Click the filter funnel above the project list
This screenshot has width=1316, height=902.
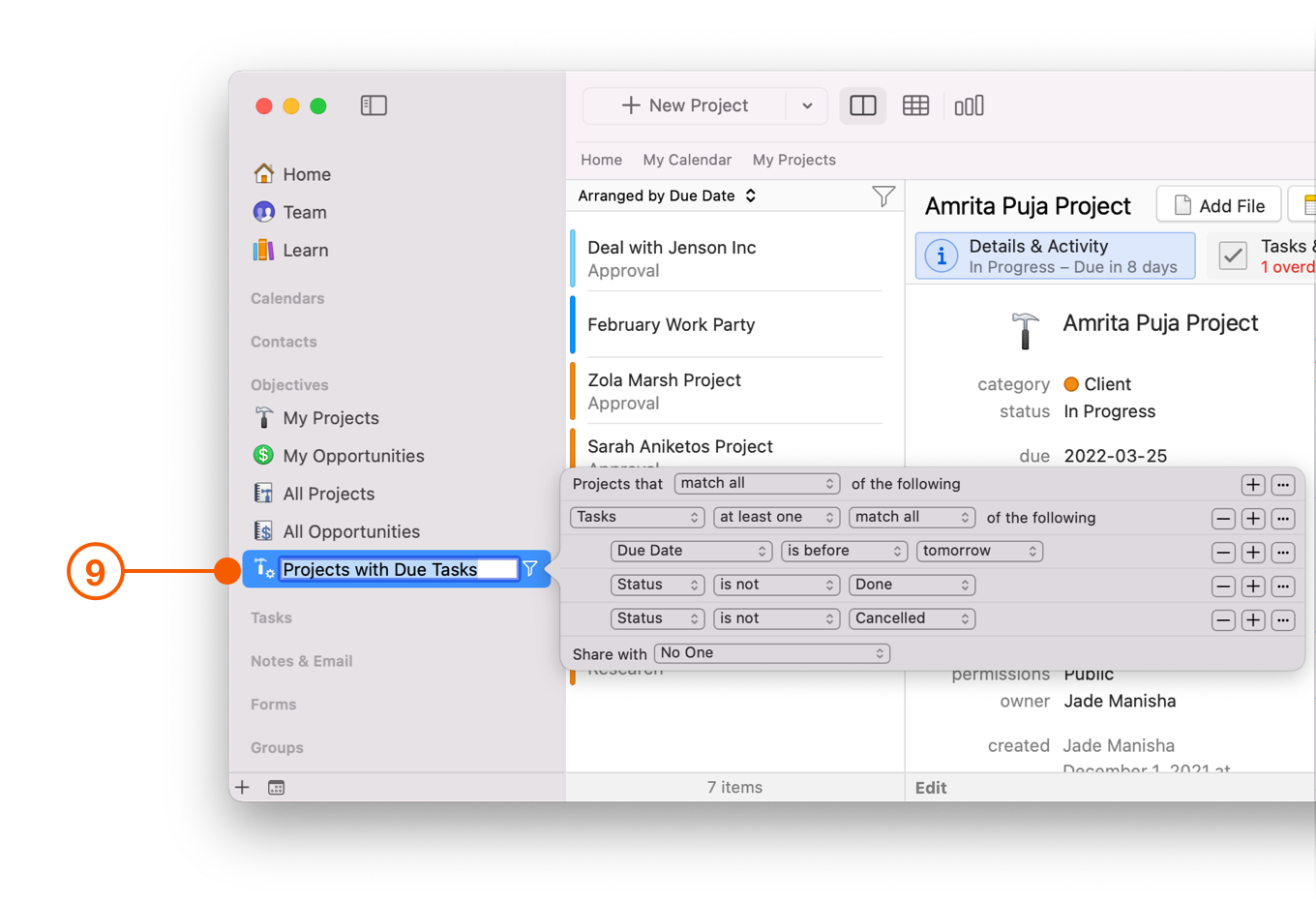point(883,195)
